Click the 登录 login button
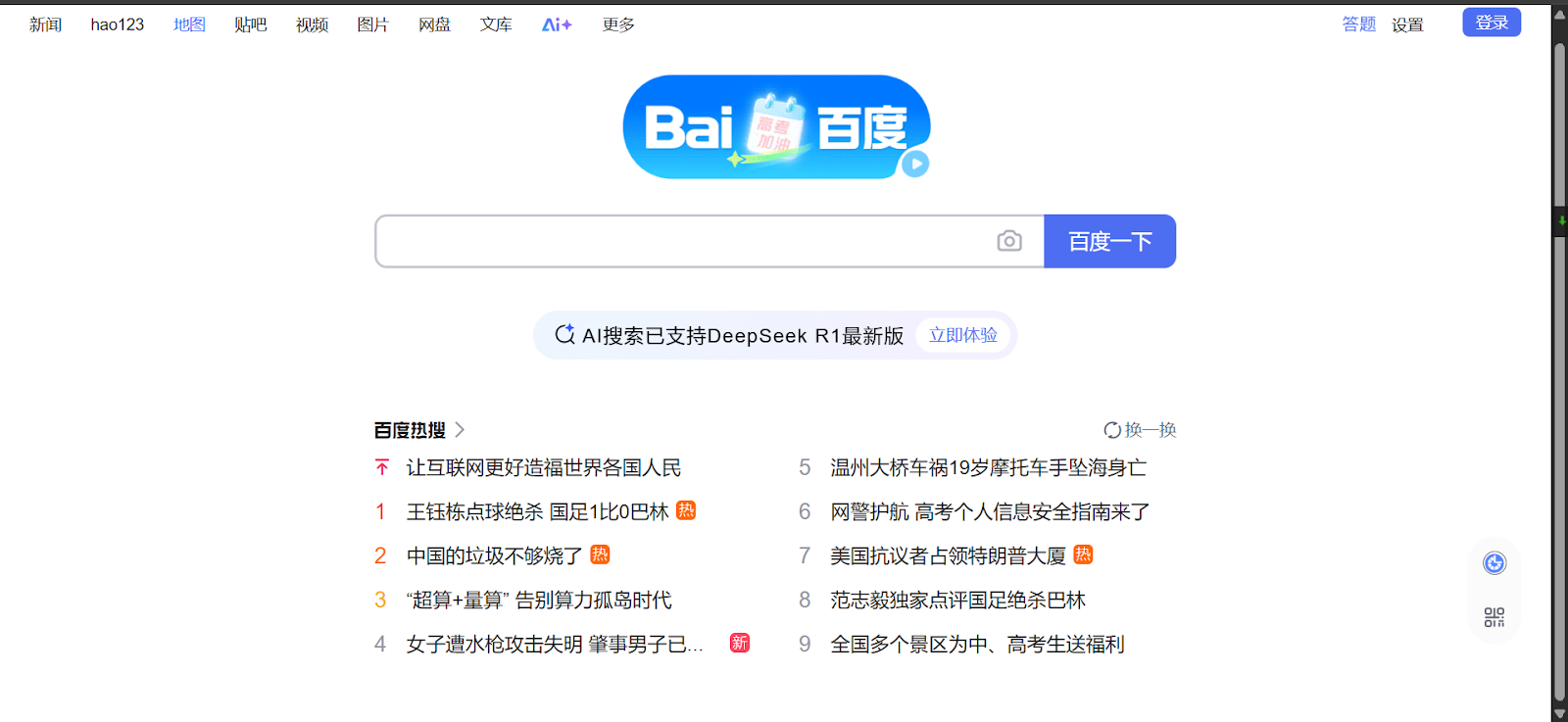1568x722 pixels. 1492,23
